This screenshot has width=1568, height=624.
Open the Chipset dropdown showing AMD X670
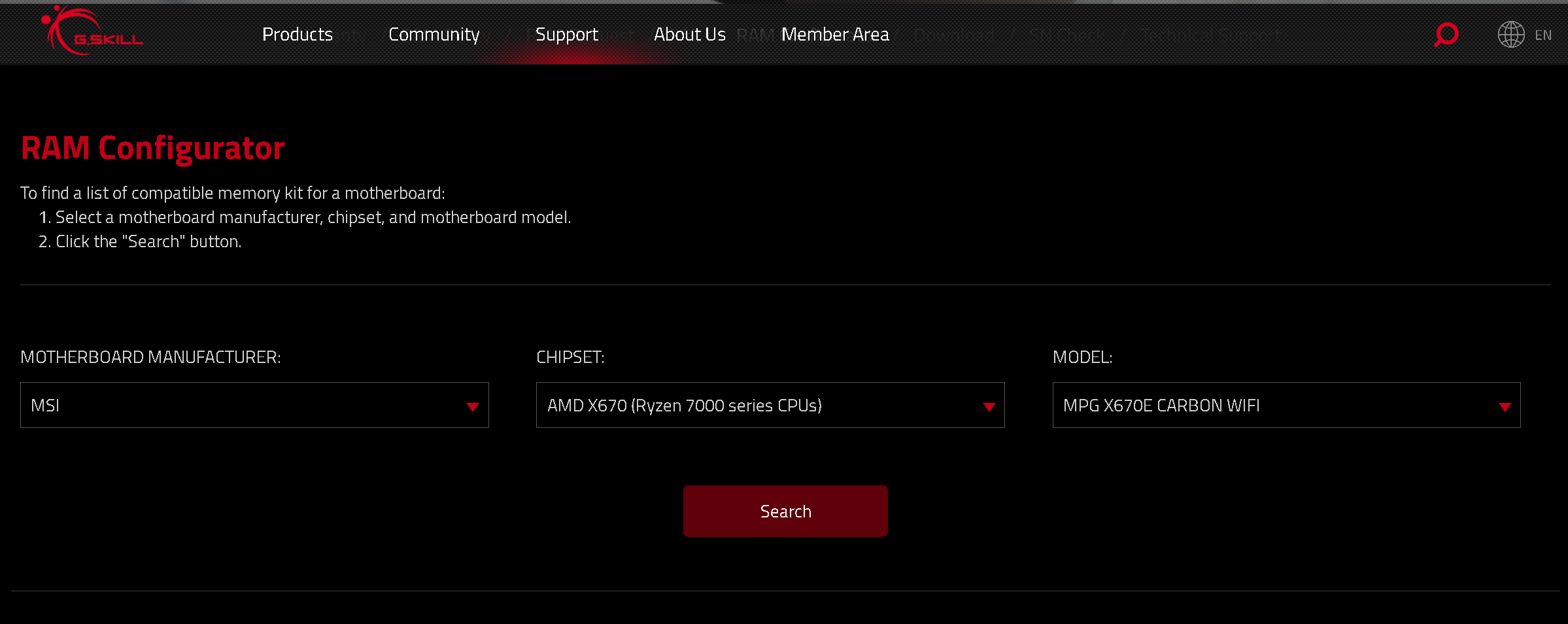(770, 405)
